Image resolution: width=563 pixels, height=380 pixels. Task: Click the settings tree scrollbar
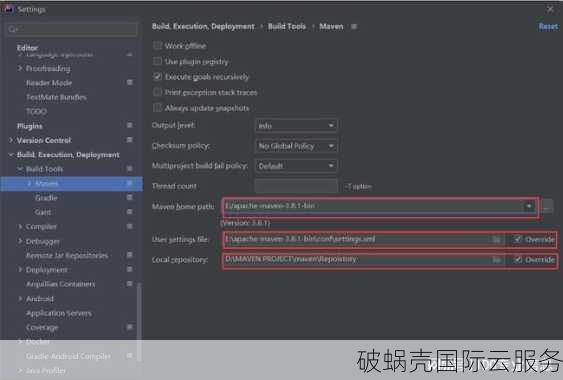[x=139, y=321]
